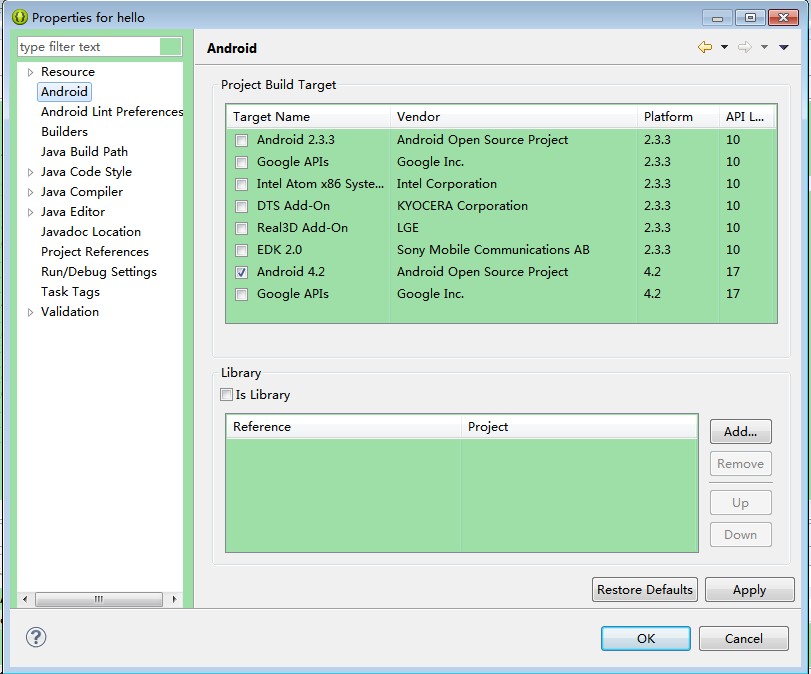Screen dimensions: 811x674
Task: Click the Restore Defaults button
Action: pyautogui.click(x=644, y=590)
